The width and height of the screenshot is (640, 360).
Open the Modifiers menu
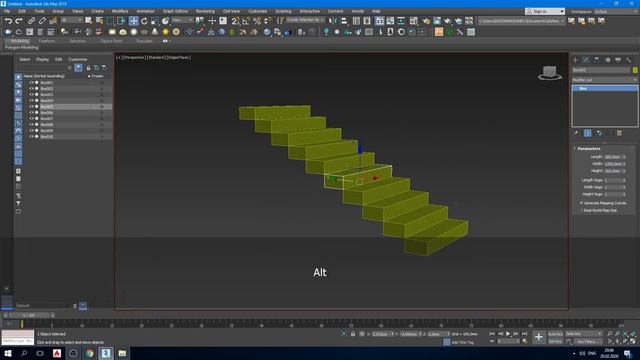click(120, 11)
